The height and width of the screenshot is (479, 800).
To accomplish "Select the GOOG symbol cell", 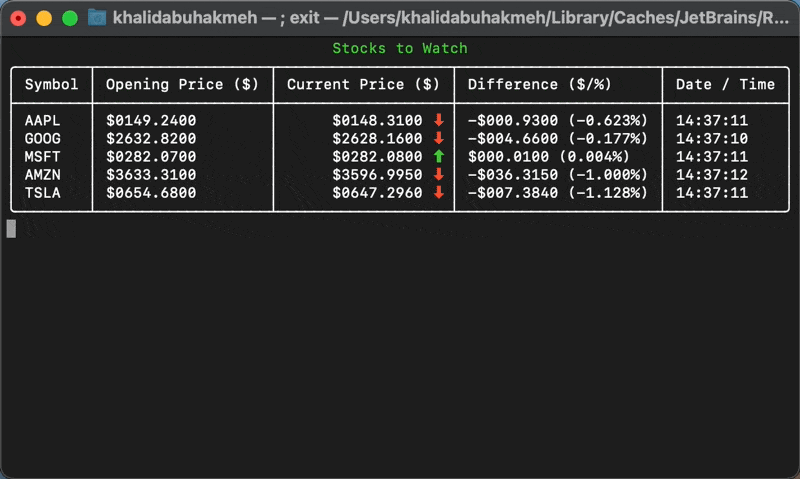I will pyautogui.click(x=42, y=138).
